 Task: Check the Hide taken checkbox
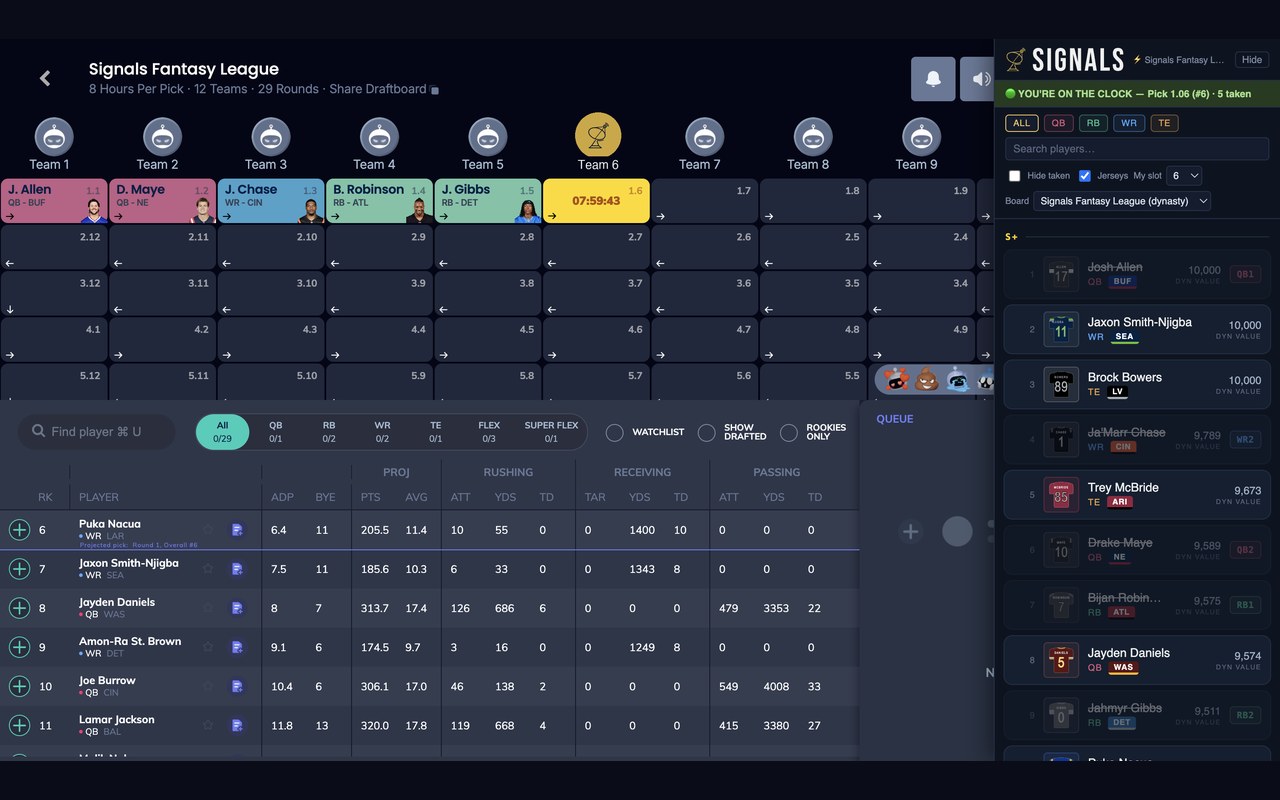pos(1014,176)
